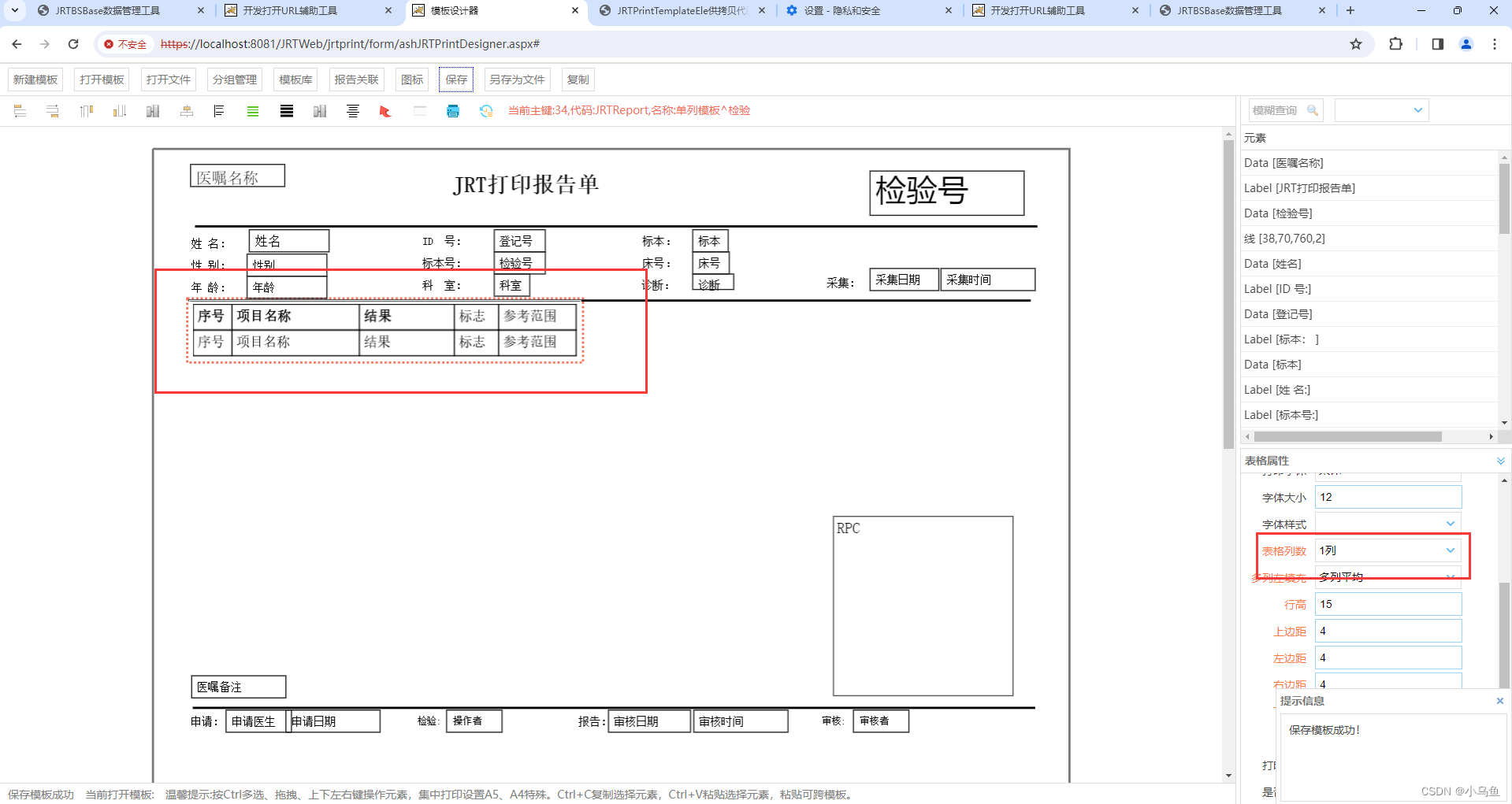Image resolution: width=1512 pixels, height=804 pixels.
Task: Click the blank rectangle toolbar icon
Action: [x=420, y=111]
